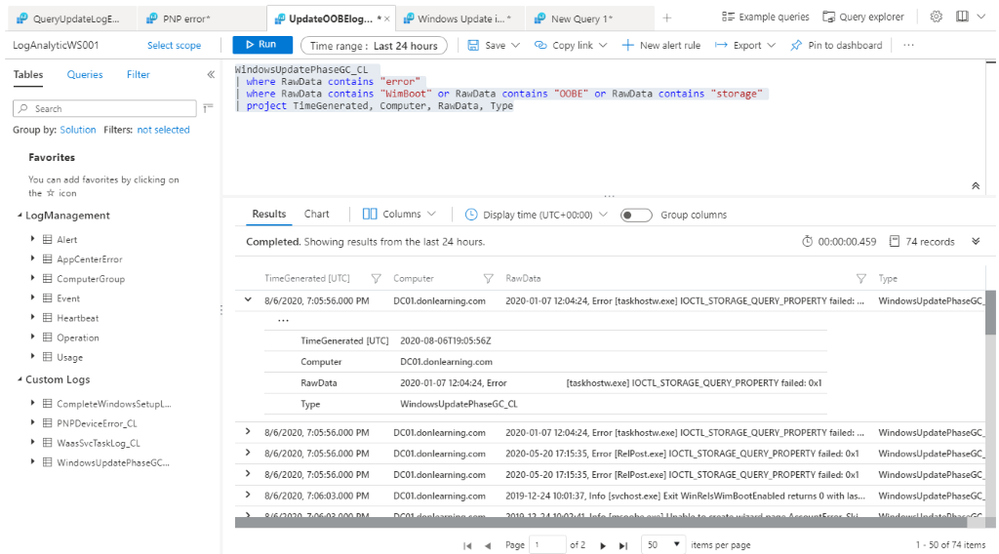Open the documentation book icon
The width and height of the screenshot is (999, 554).
click(x=962, y=17)
